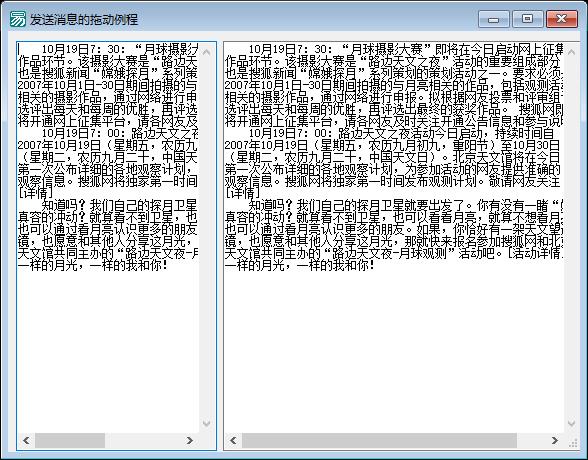Click the right pane's scroll-down arrow
Image resolution: width=588 pixels, height=460 pixels.
click(x=572, y=424)
